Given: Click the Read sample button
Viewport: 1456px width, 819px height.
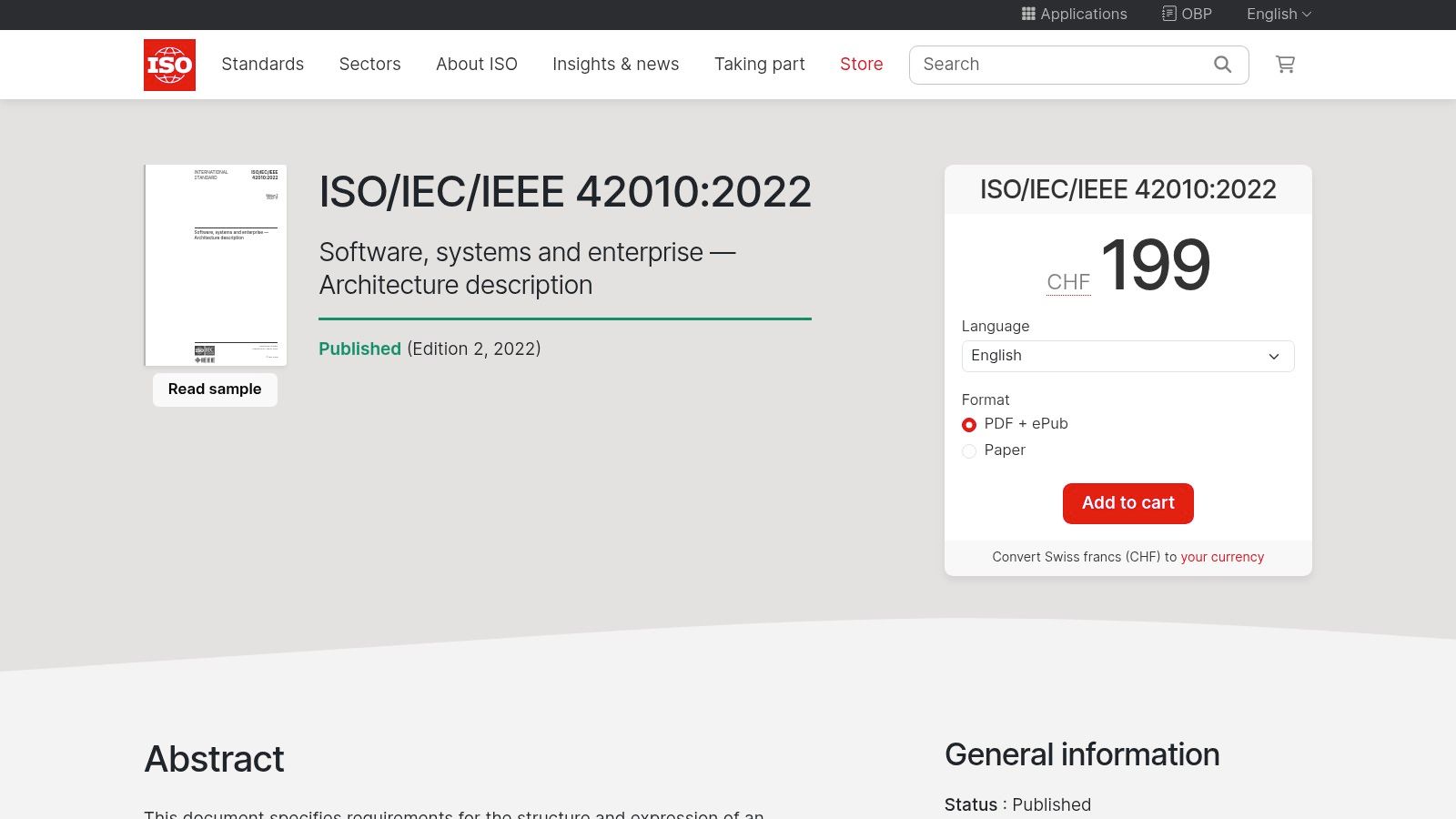Looking at the screenshot, I should (x=215, y=389).
